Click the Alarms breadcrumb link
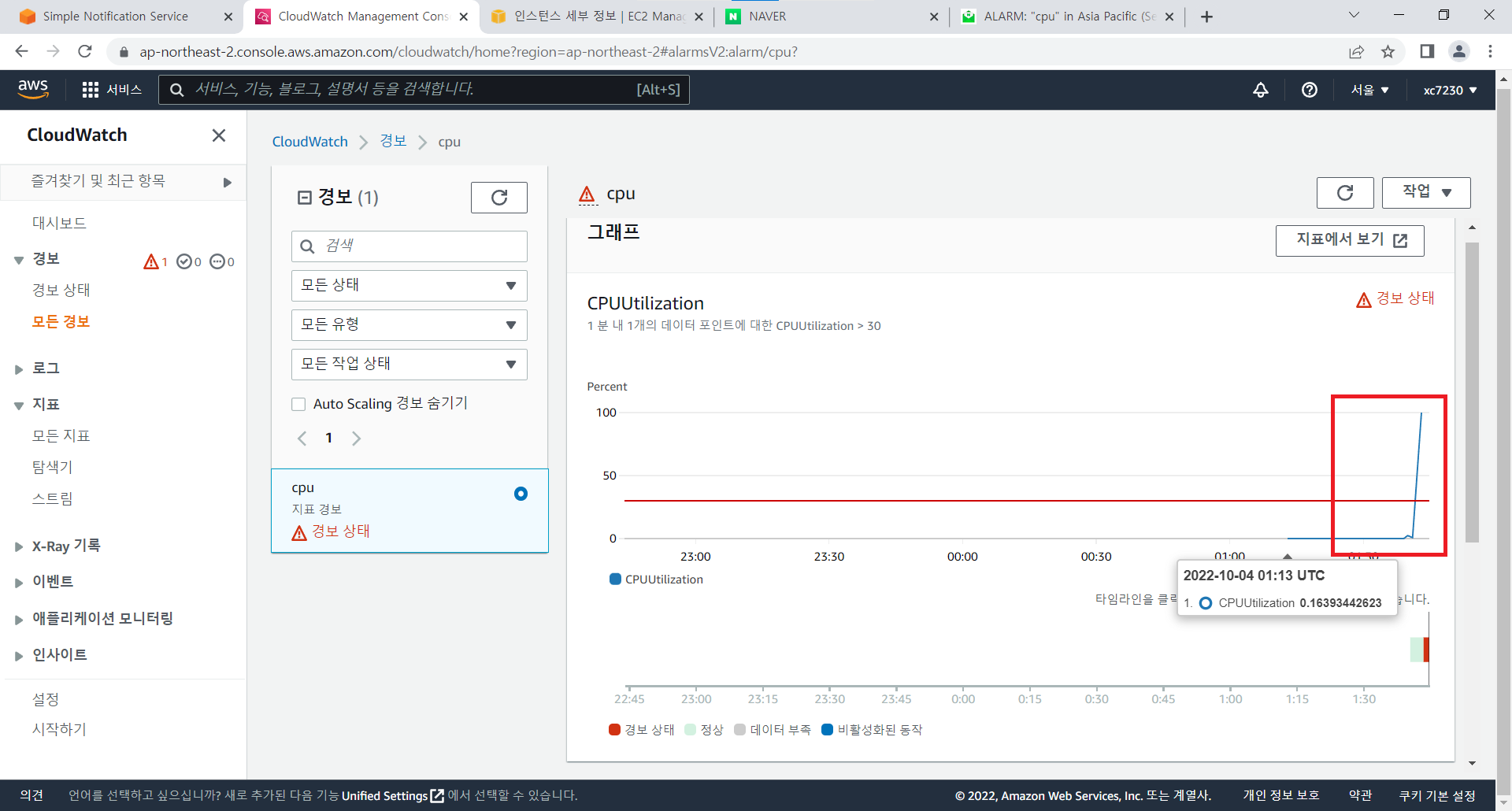The height and width of the screenshot is (811, 1512). click(x=393, y=142)
